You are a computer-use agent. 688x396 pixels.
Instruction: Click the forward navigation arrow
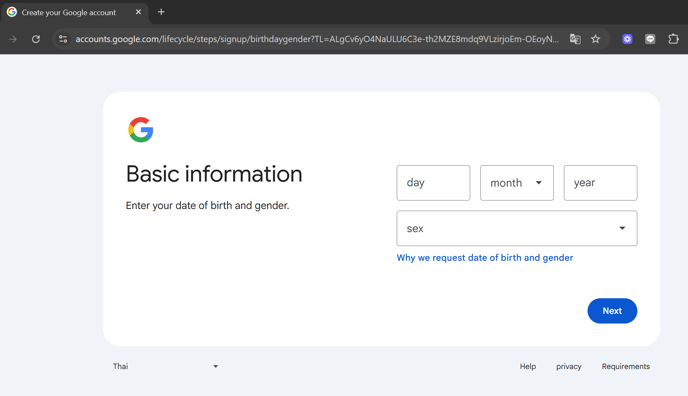[13, 39]
